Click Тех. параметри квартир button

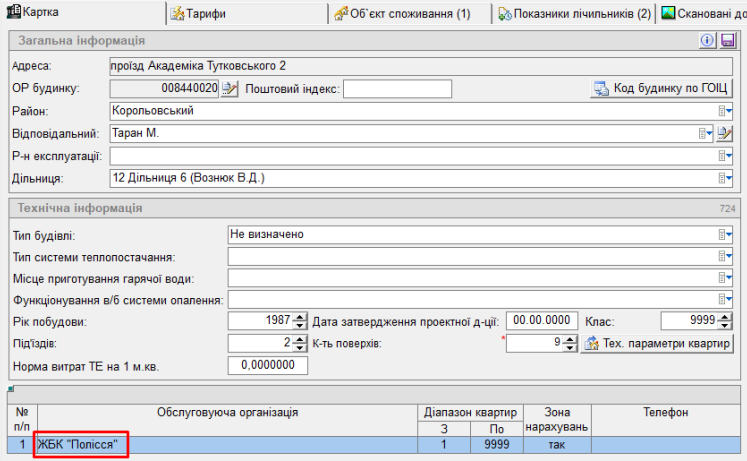click(658, 344)
